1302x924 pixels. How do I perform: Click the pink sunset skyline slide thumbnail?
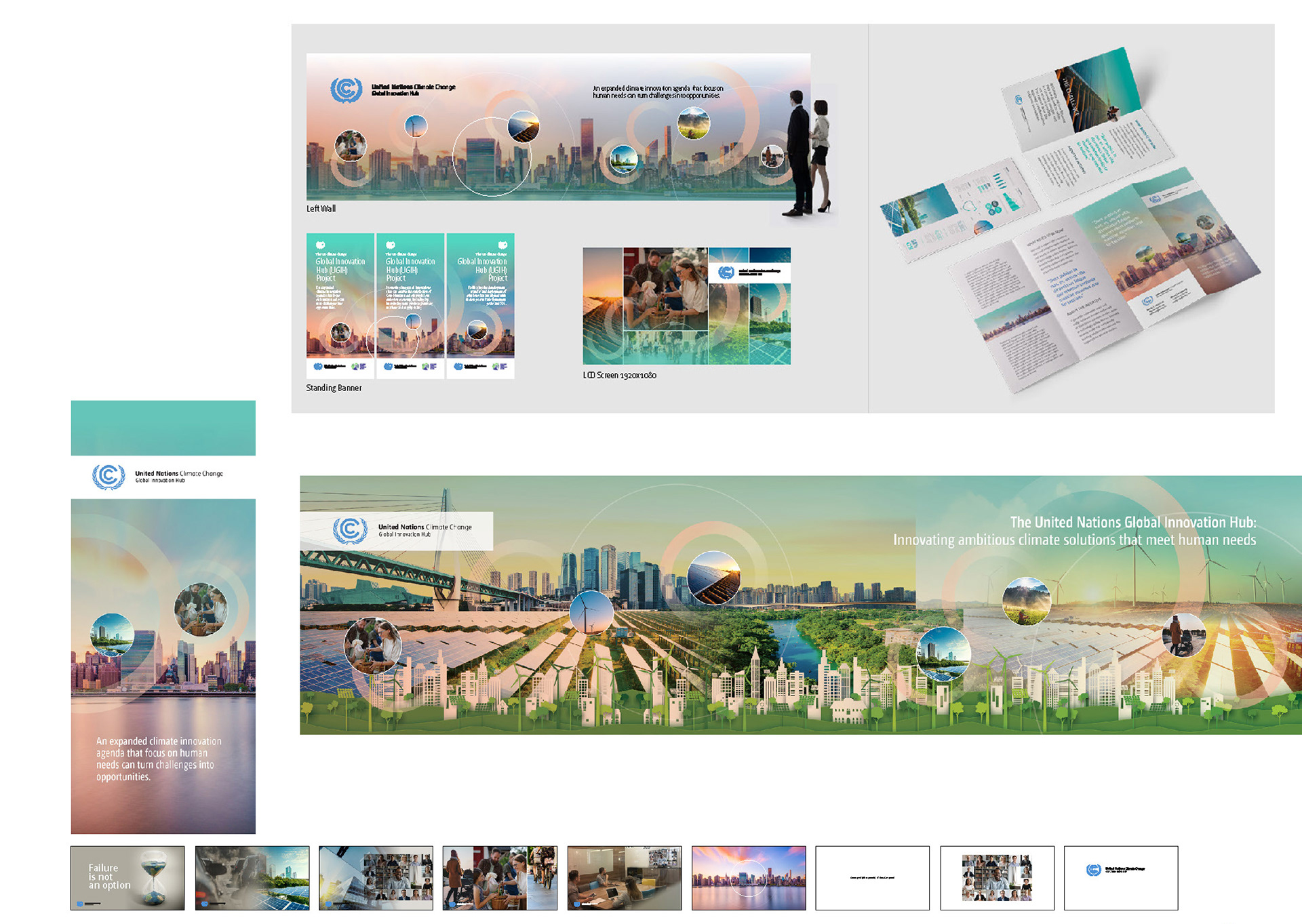pyautogui.click(x=749, y=877)
